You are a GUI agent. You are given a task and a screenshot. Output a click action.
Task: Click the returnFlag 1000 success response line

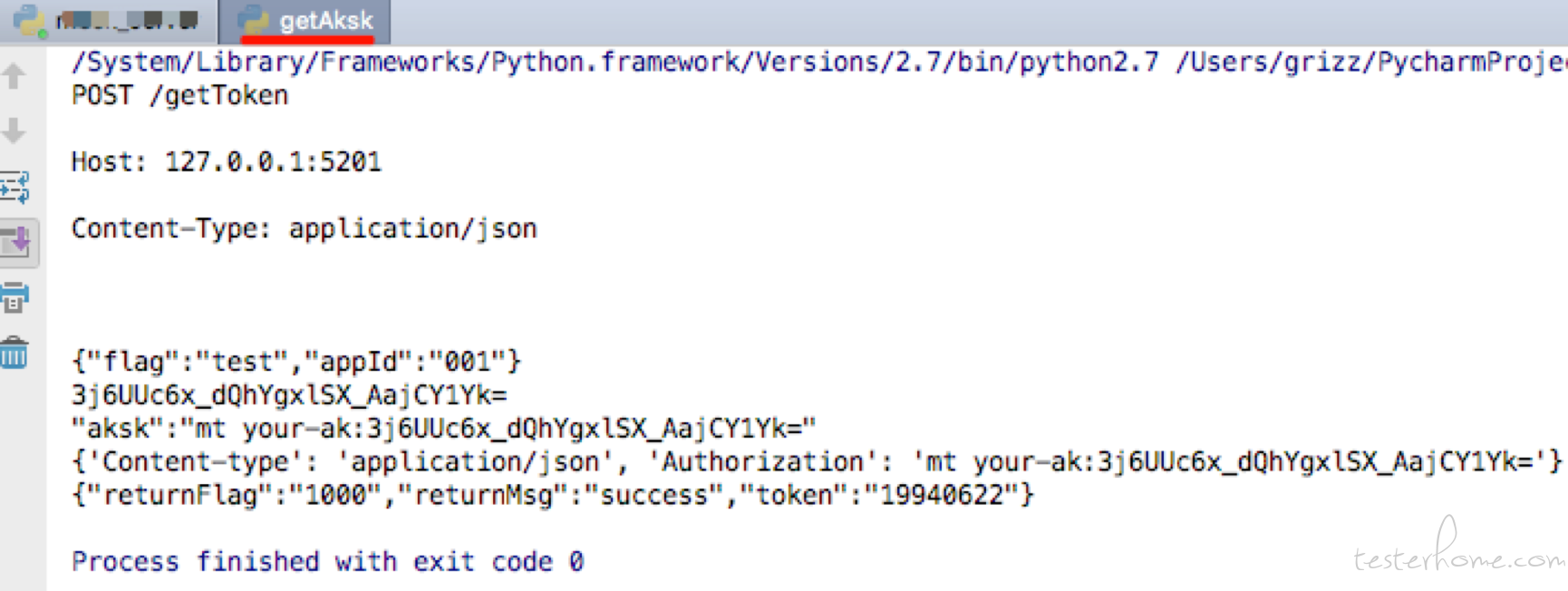coord(553,495)
